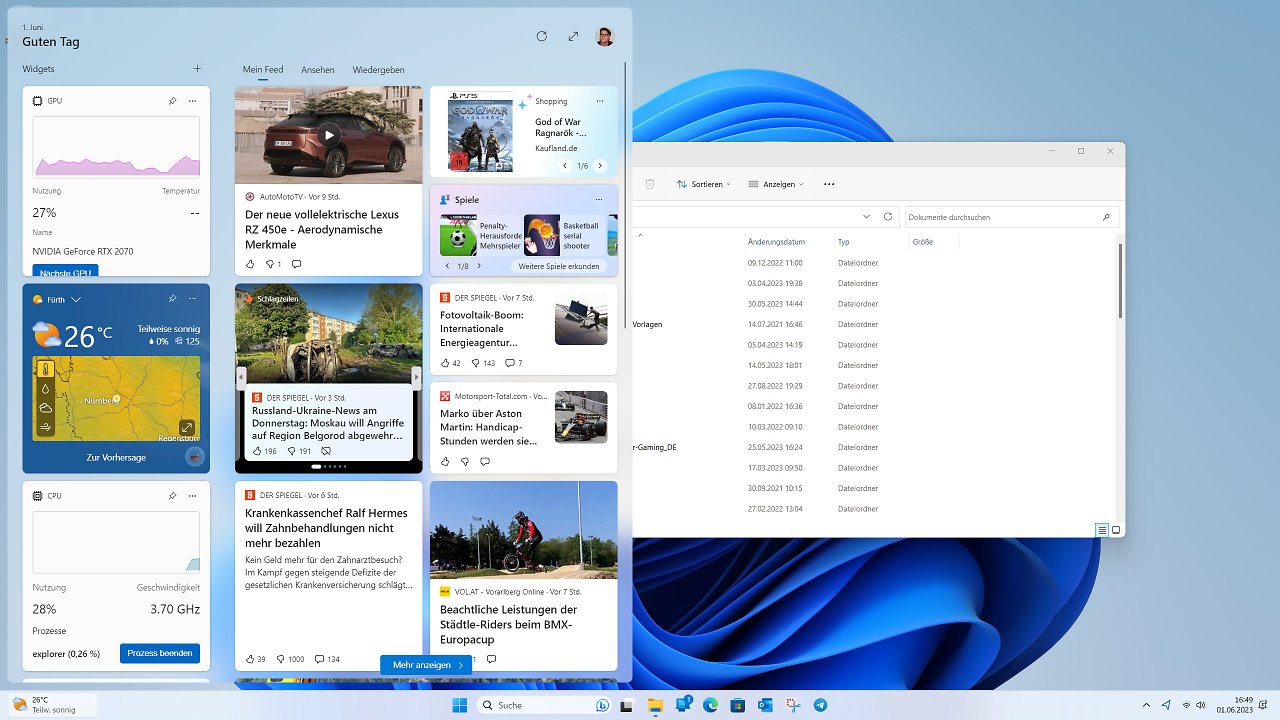Open Marko über Aston Martin article
The image size is (1280, 720).
point(489,427)
